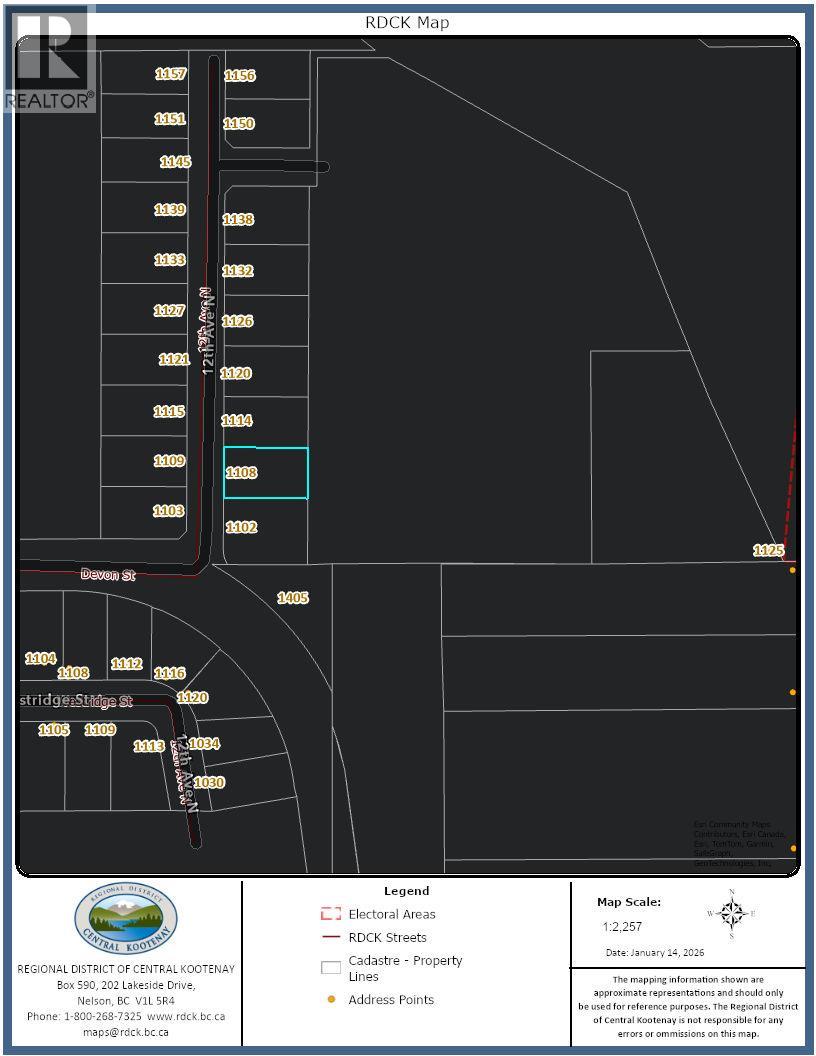Screen dimensions: 816x1056
Task: Click the Electoral Areas legend symbol
Action: 330,914
